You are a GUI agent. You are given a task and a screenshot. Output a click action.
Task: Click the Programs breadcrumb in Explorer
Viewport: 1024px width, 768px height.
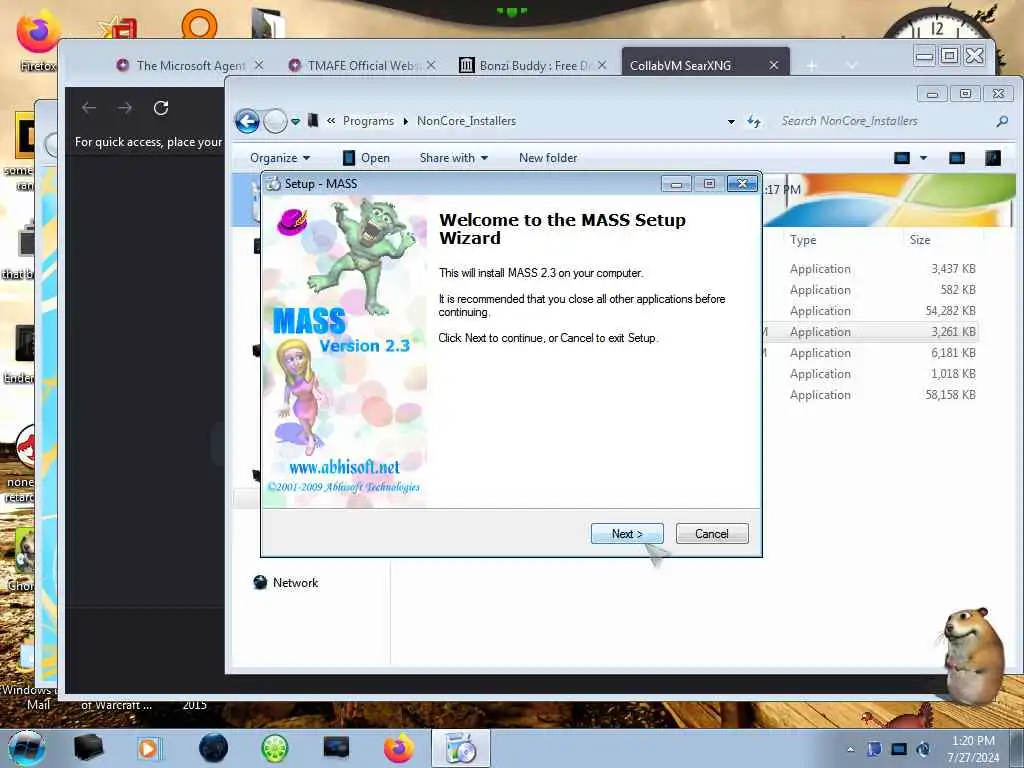(368, 121)
